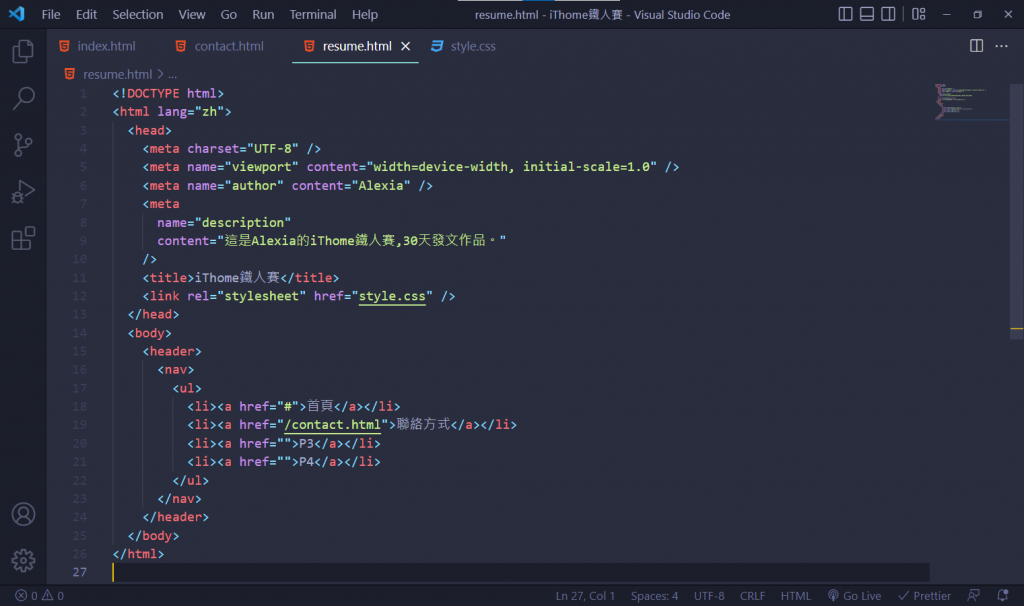Open the Source Control view
This screenshot has height=606, width=1024.
pos(23,145)
